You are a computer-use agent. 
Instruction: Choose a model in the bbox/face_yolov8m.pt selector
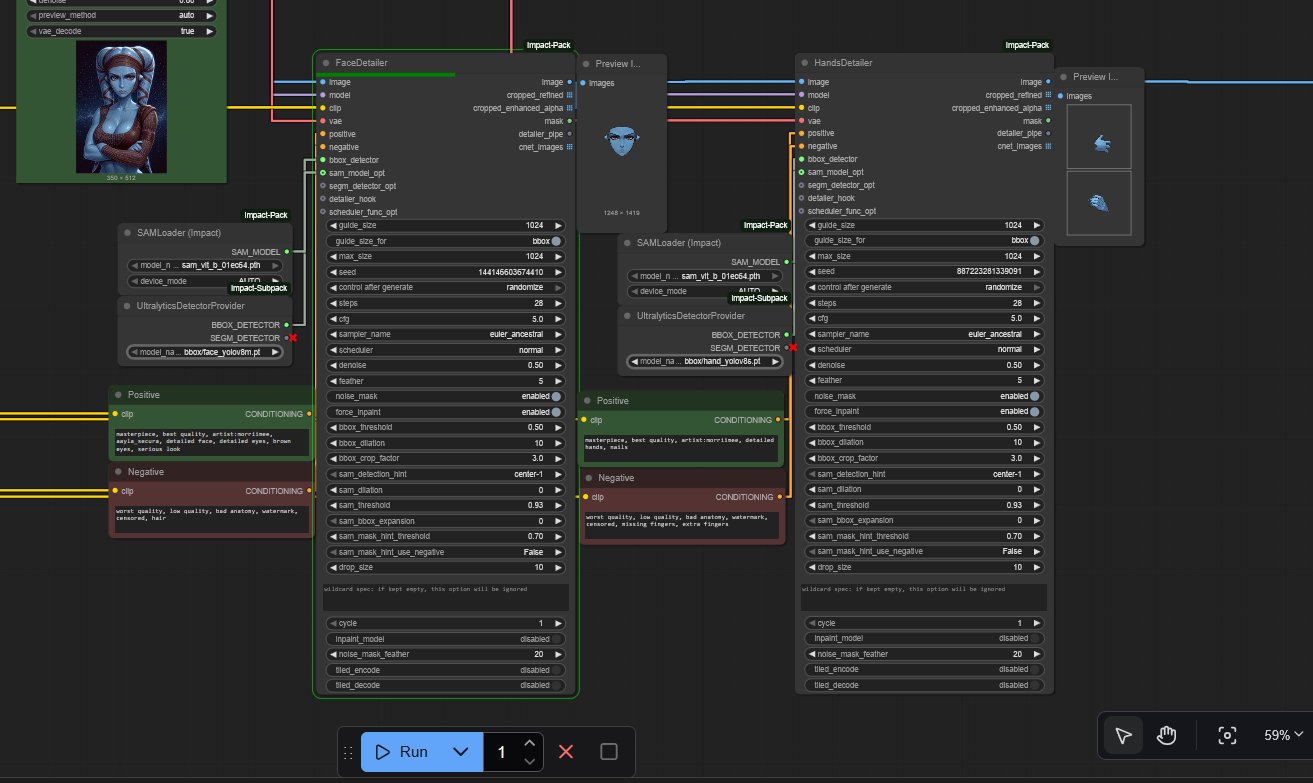[x=205, y=352]
